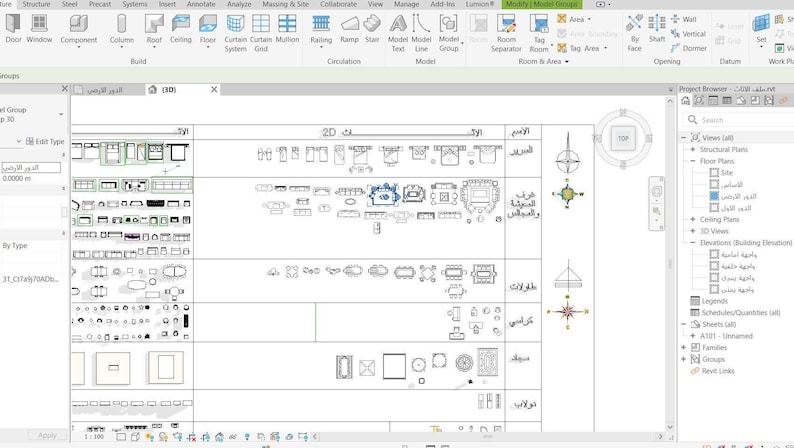Select Legends in the Project Browser
The height and width of the screenshot is (448, 794).
[x=714, y=301]
